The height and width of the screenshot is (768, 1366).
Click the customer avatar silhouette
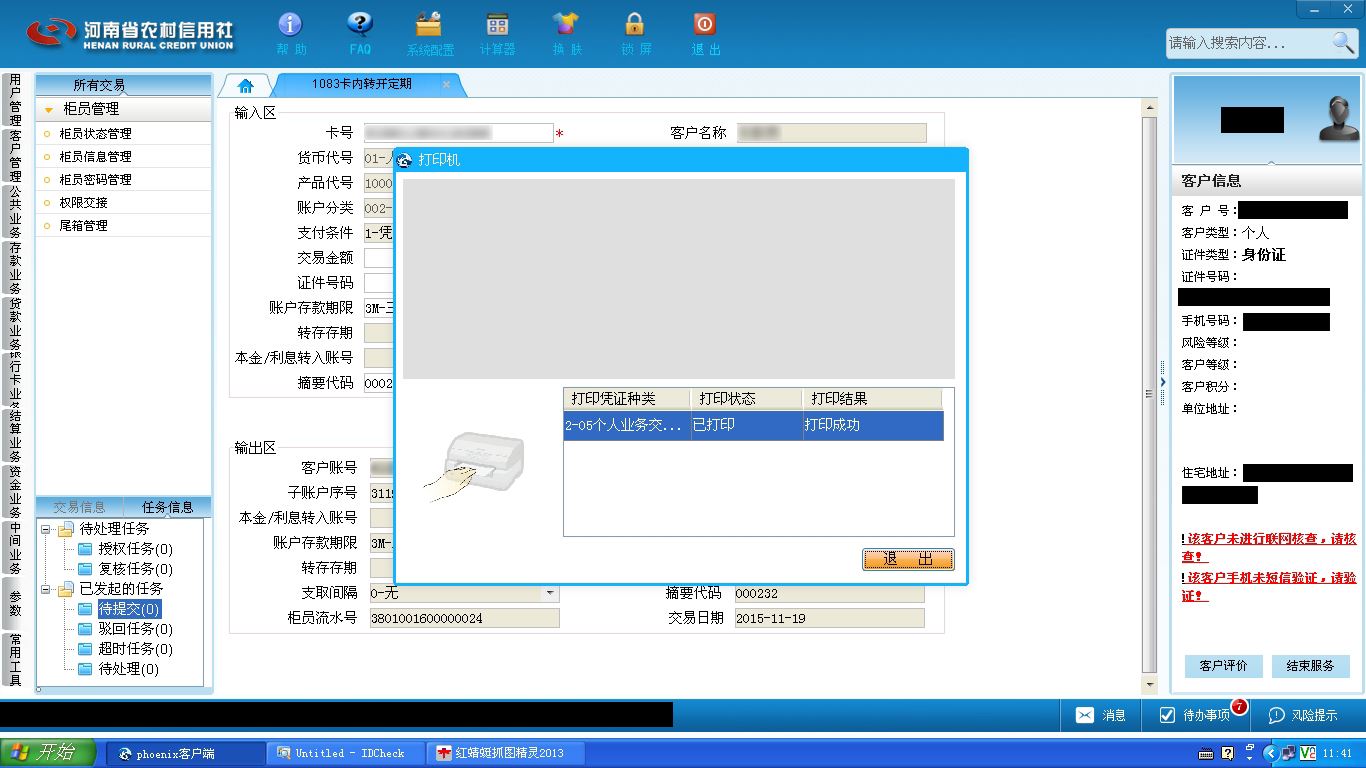coord(1337,119)
